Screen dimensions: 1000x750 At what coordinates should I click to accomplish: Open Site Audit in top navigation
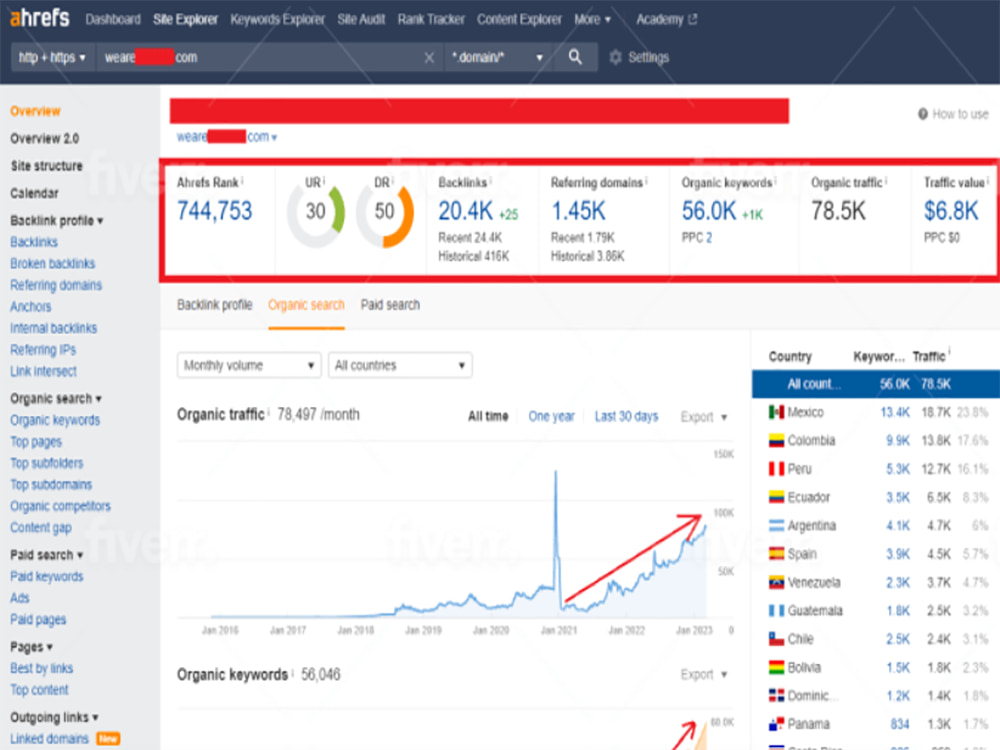click(361, 20)
